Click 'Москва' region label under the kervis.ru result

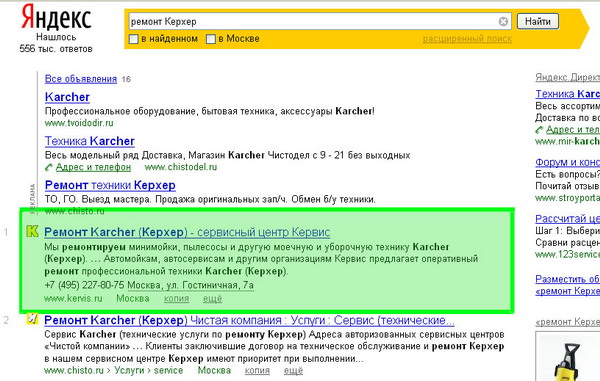(133, 298)
